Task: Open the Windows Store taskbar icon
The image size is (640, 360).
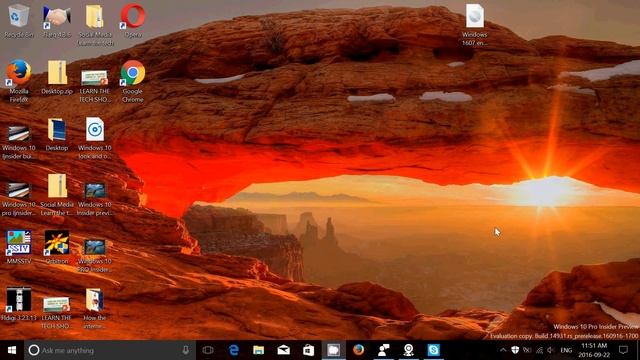Action: point(309,350)
